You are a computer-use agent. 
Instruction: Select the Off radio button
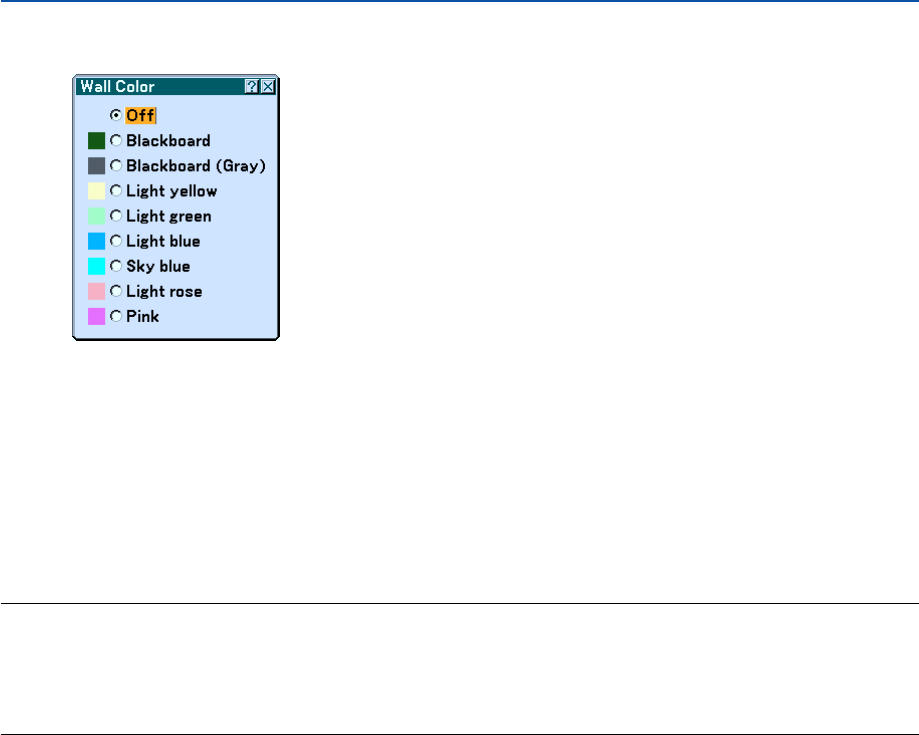pyautogui.click(x=116, y=115)
